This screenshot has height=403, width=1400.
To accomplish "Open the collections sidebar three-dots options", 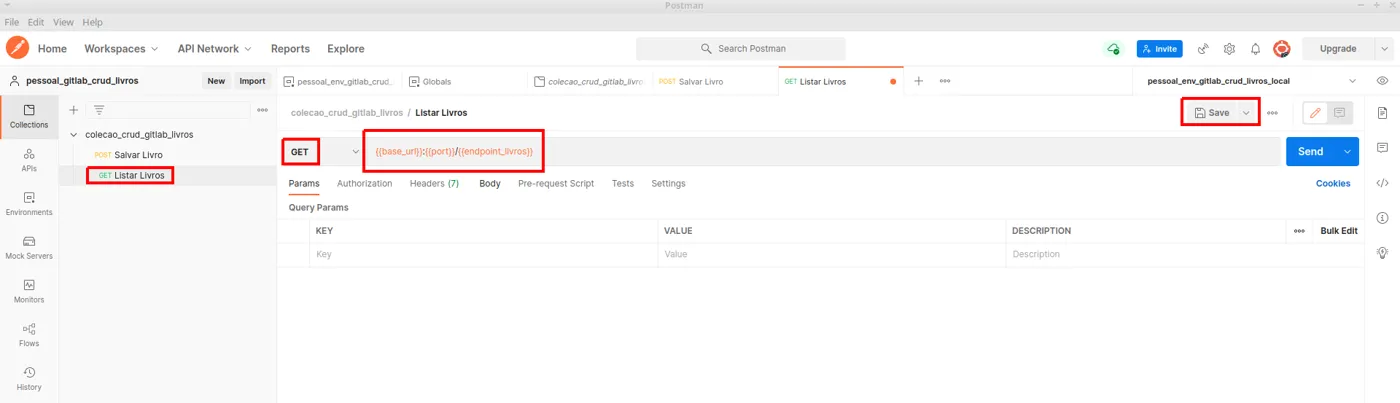I will [x=262, y=110].
